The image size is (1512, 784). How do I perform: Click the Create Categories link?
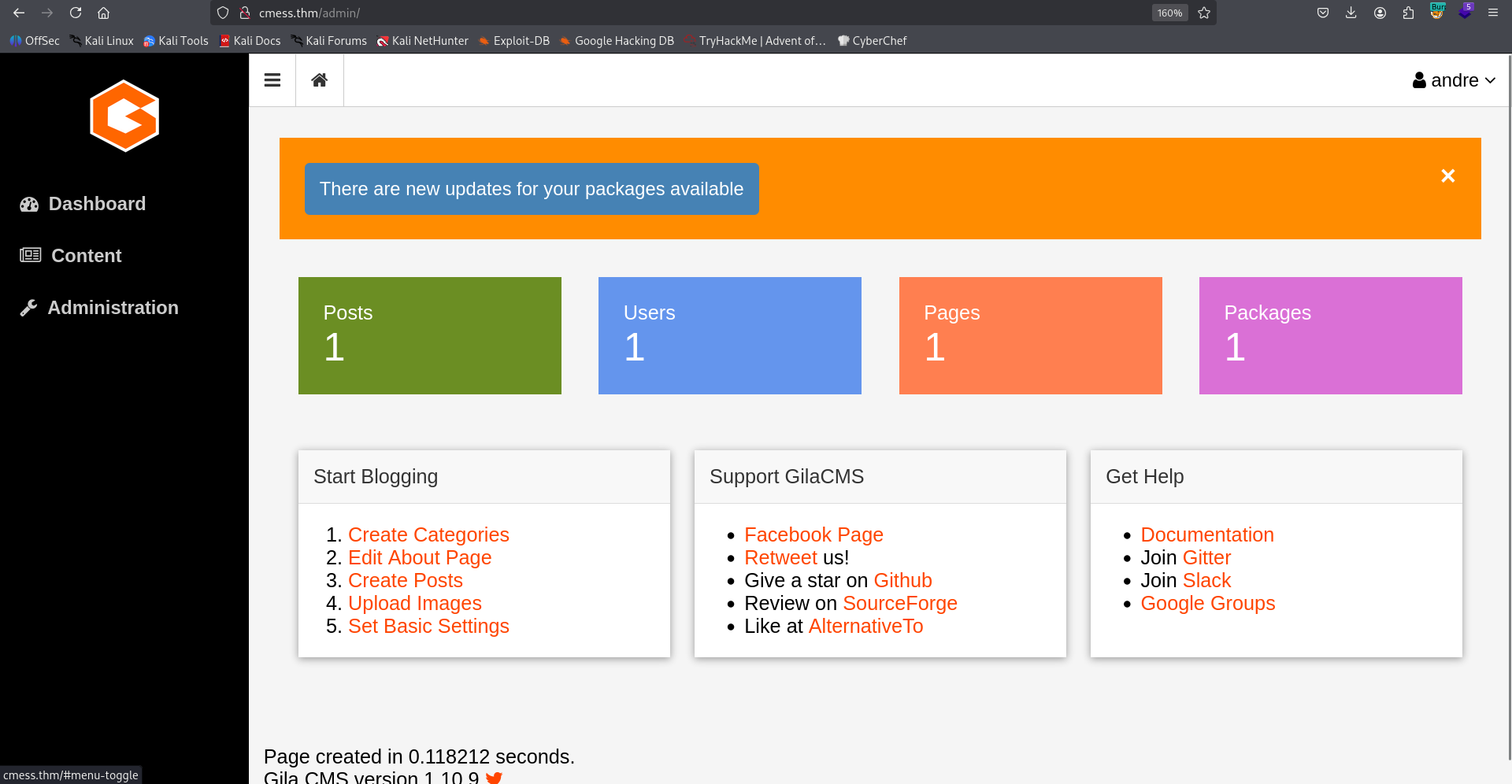(428, 534)
